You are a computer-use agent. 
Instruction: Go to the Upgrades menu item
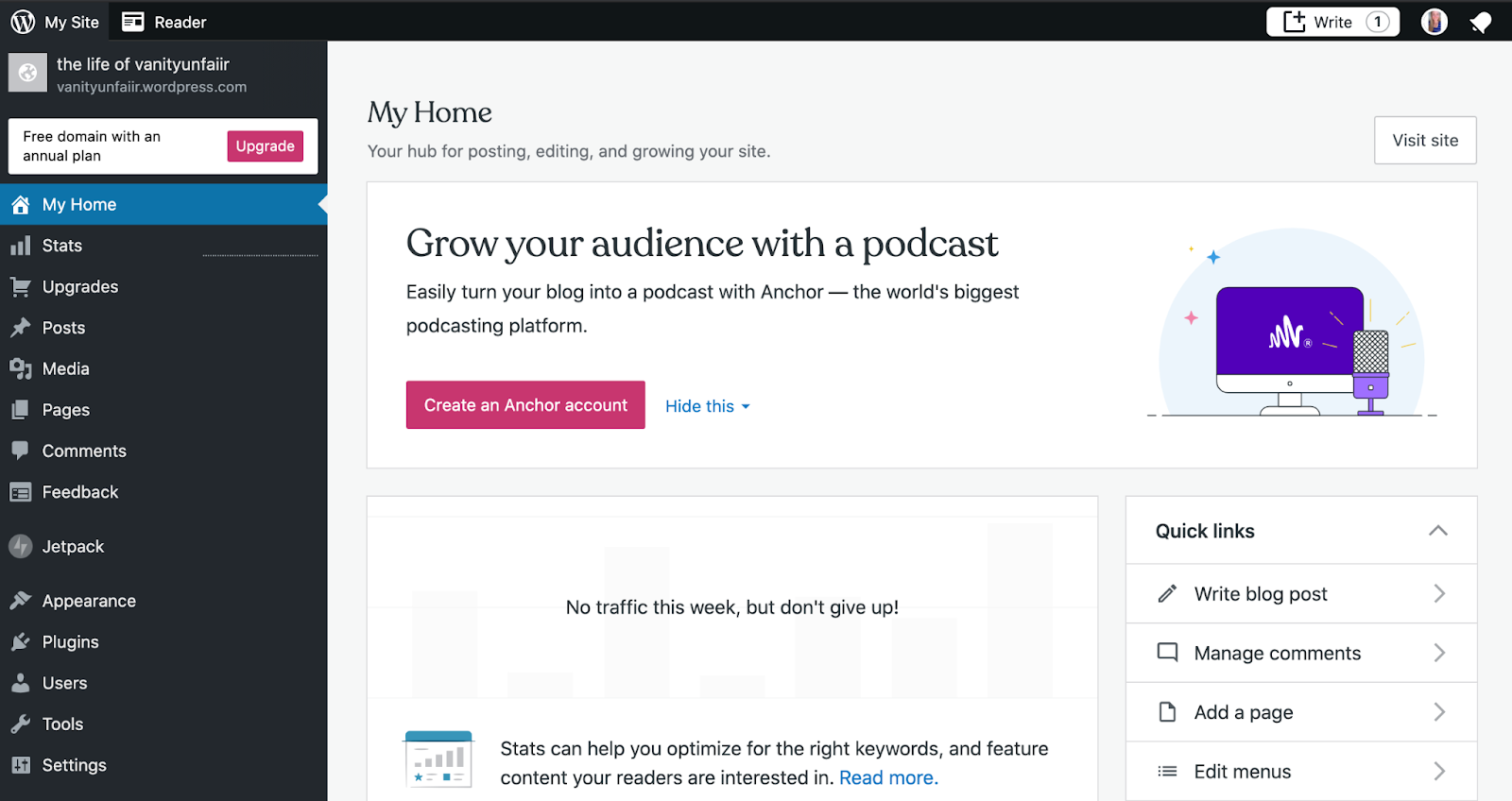(163, 287)
